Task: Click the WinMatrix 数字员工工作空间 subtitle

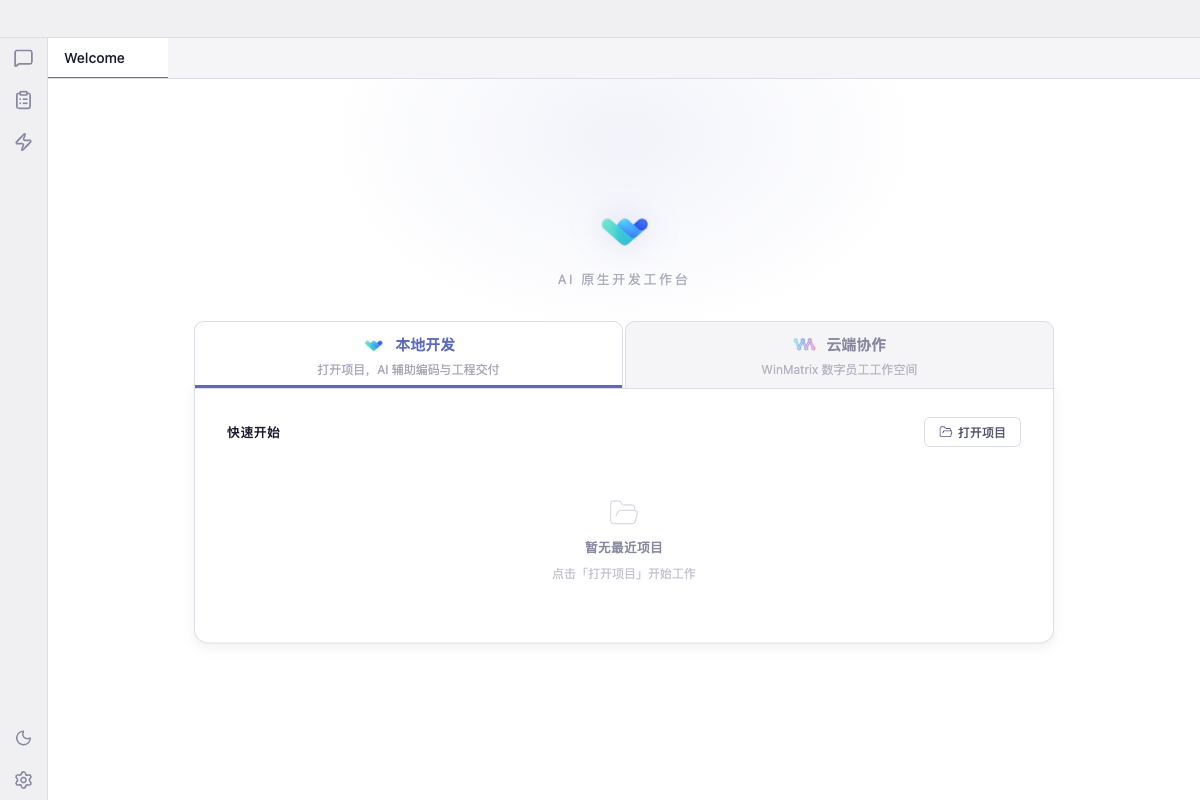Action: click(839, 370)
